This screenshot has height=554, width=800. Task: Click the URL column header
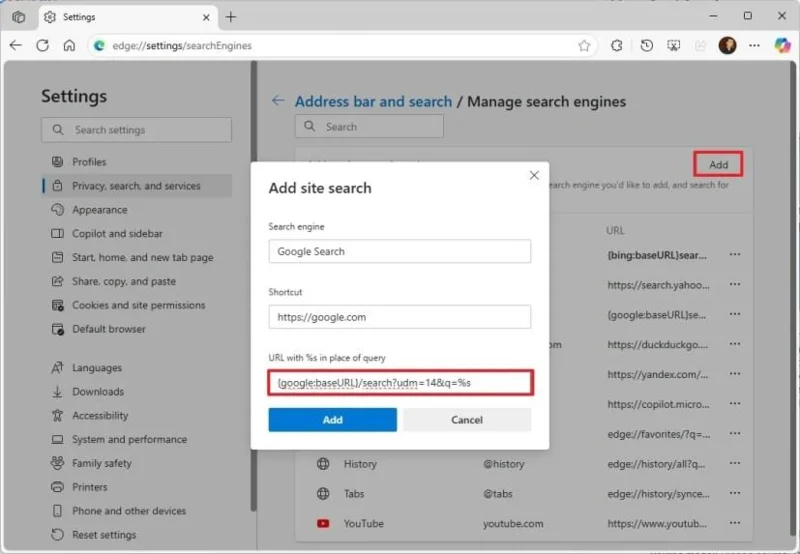[615, 231]
